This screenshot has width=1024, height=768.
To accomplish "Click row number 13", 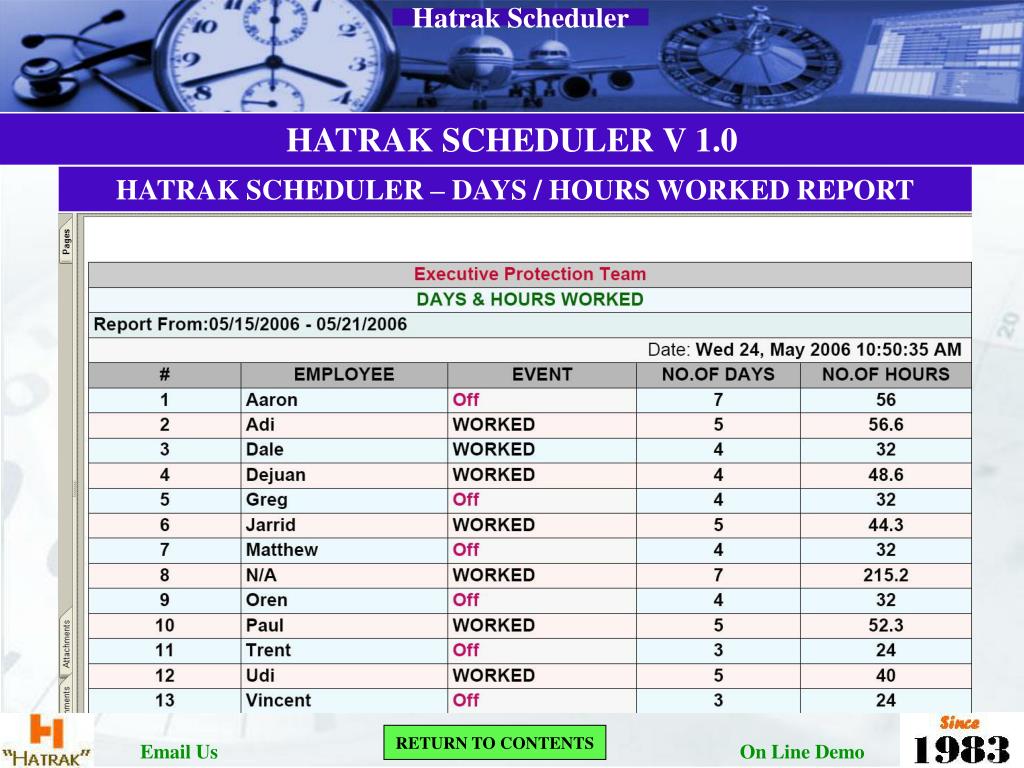I will (165, 700).
